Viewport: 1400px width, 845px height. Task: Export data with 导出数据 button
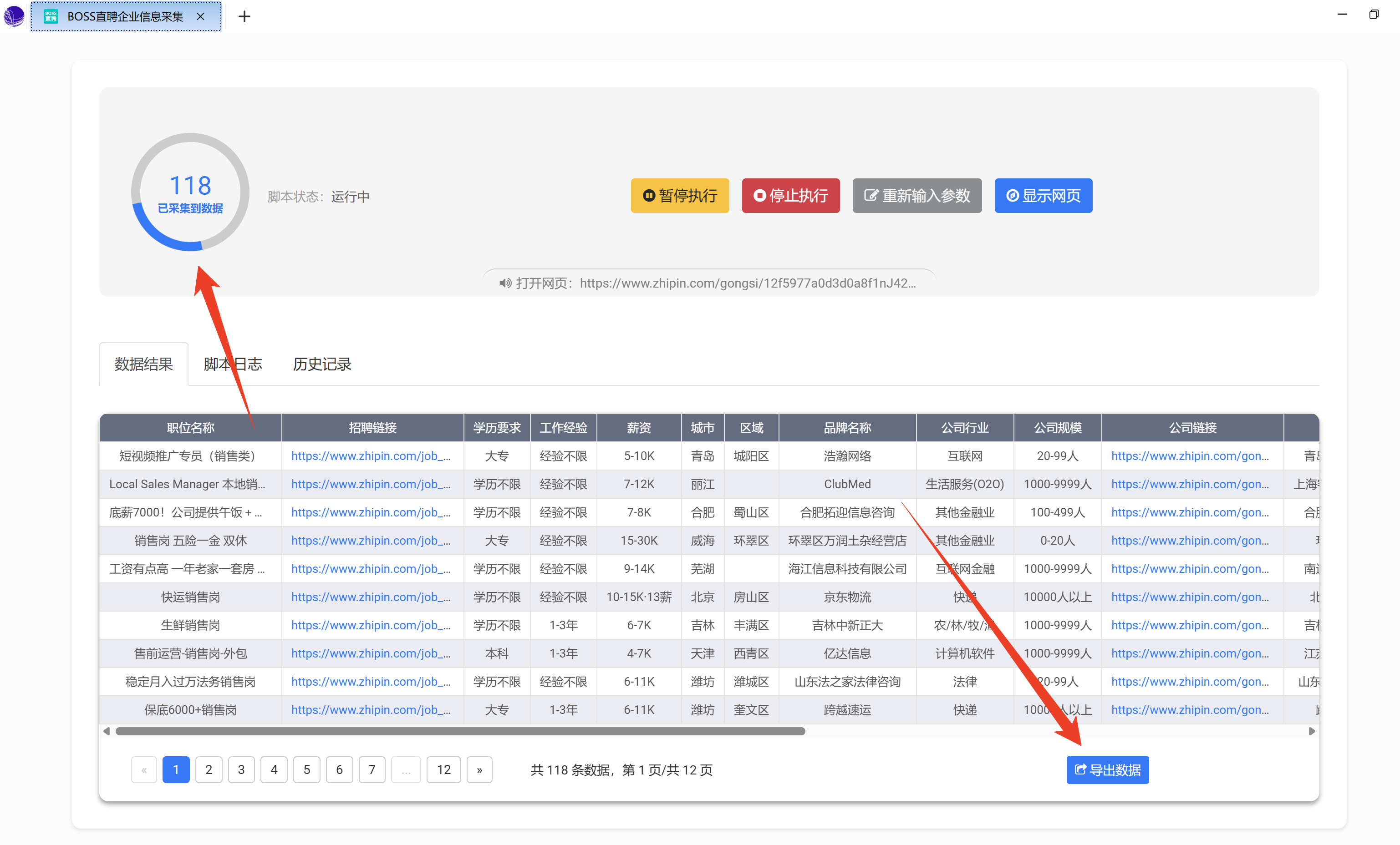tap(1107, 770)
